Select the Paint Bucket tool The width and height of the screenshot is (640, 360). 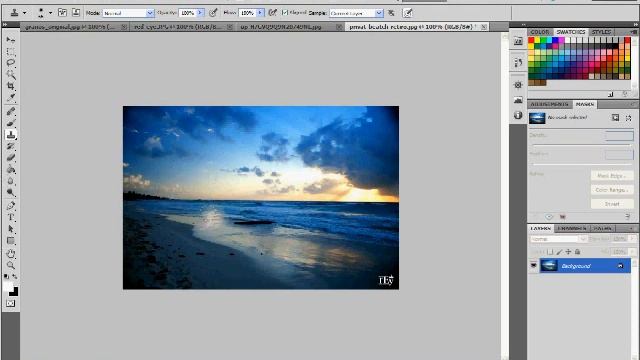pos(11,169)
